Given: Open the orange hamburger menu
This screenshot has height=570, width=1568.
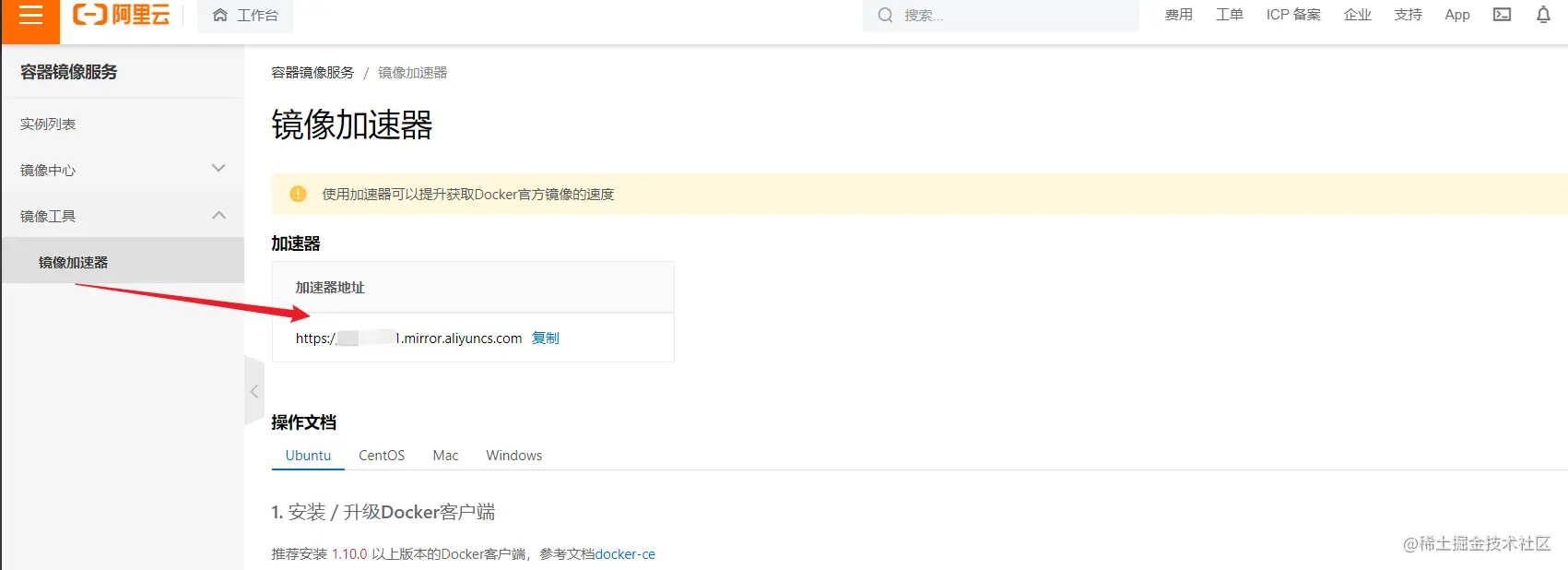Looking at the screenshot, I should pos(30,16).
